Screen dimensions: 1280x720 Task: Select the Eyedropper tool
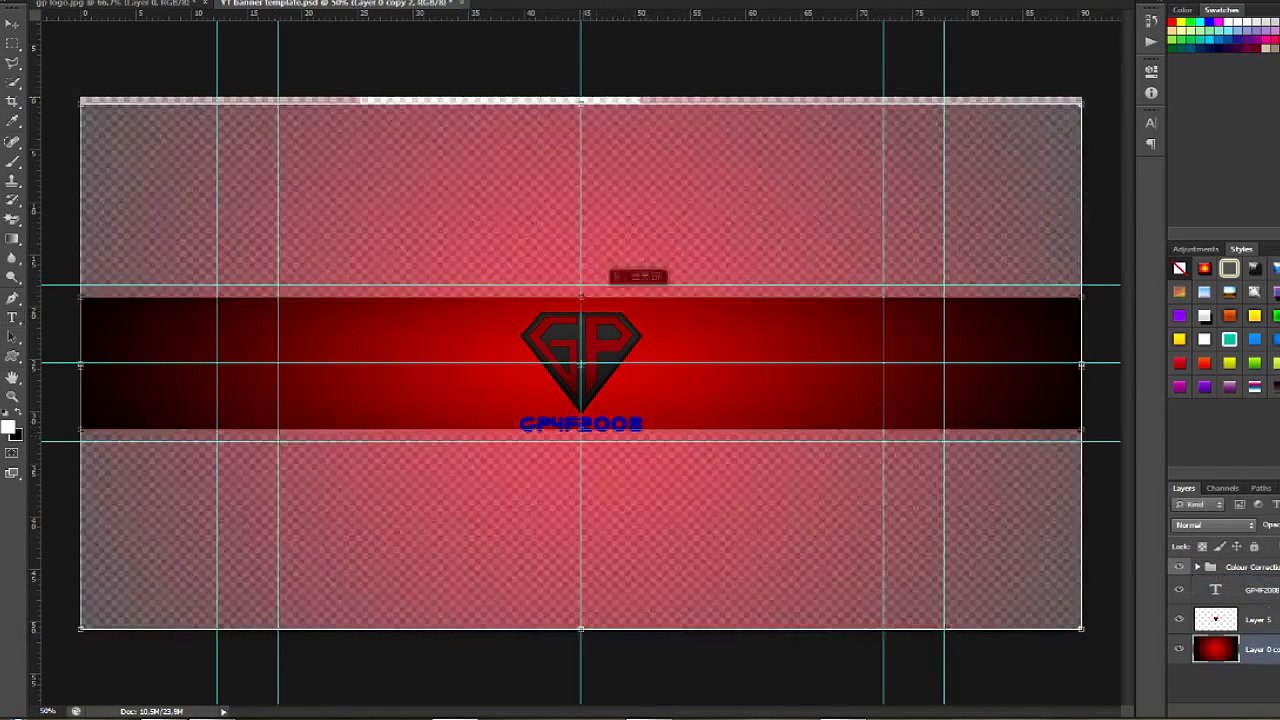coord(12,122)
